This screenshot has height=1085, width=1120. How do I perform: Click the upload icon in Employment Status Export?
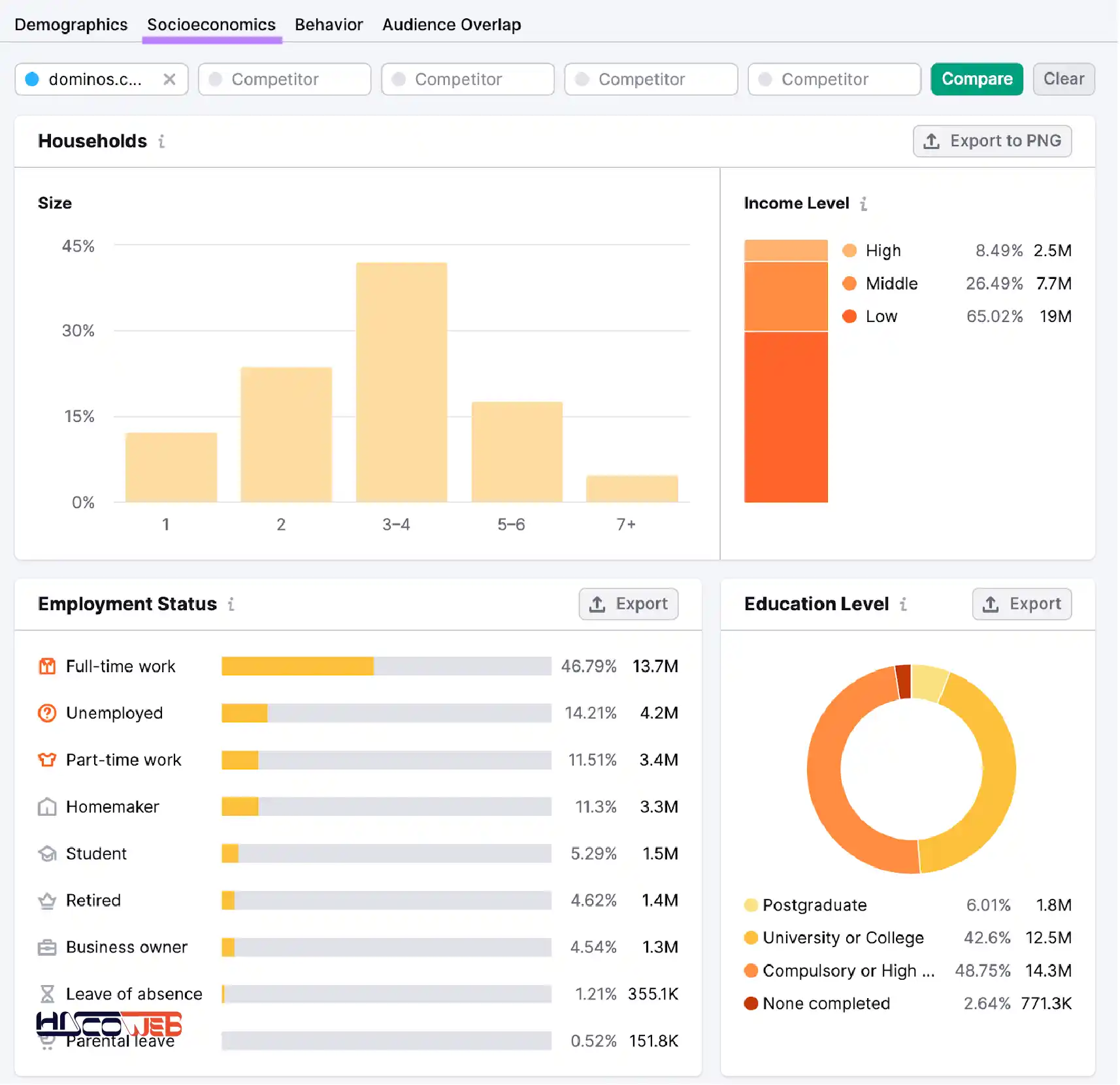[597, 604]
